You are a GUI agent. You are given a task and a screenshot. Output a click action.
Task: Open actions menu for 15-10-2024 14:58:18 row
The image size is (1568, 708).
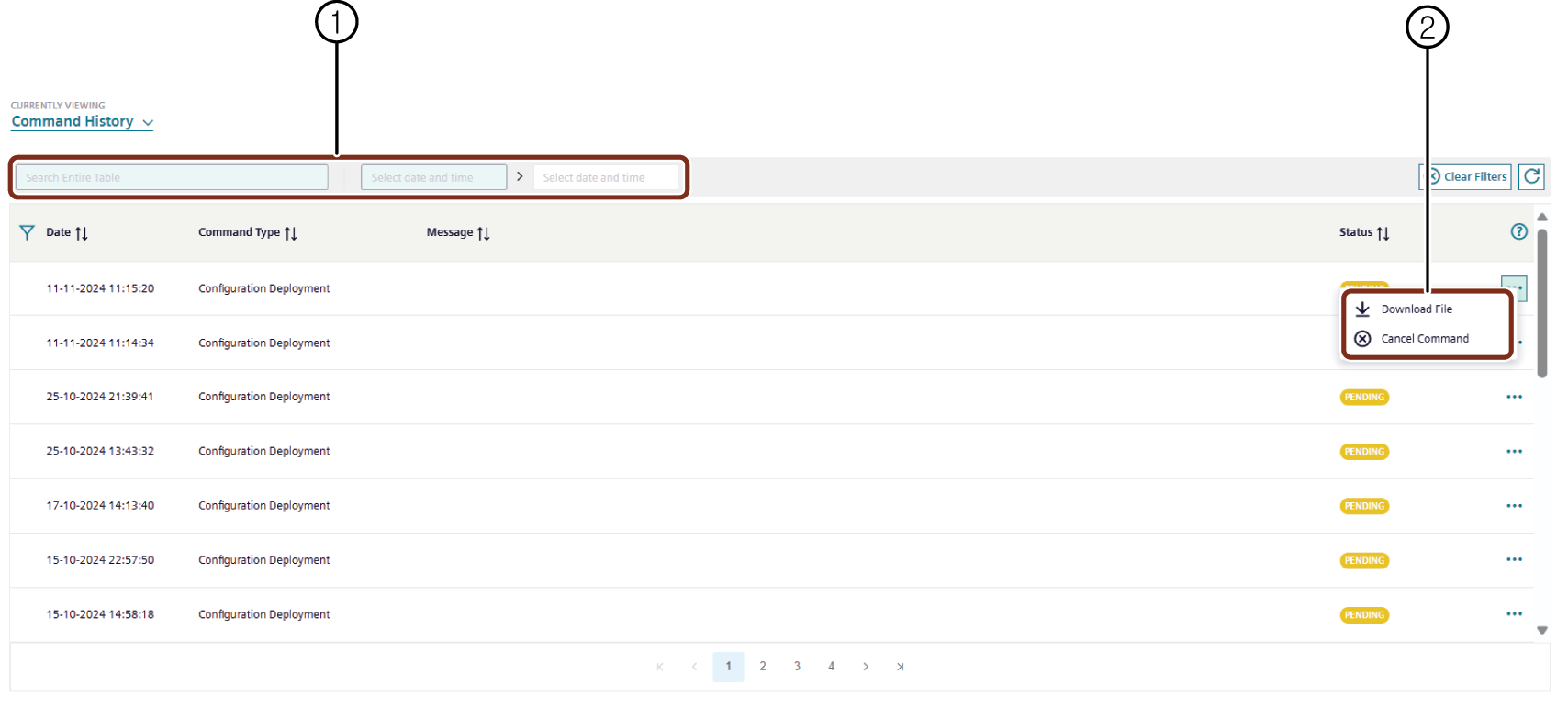tap(1514, 614)
